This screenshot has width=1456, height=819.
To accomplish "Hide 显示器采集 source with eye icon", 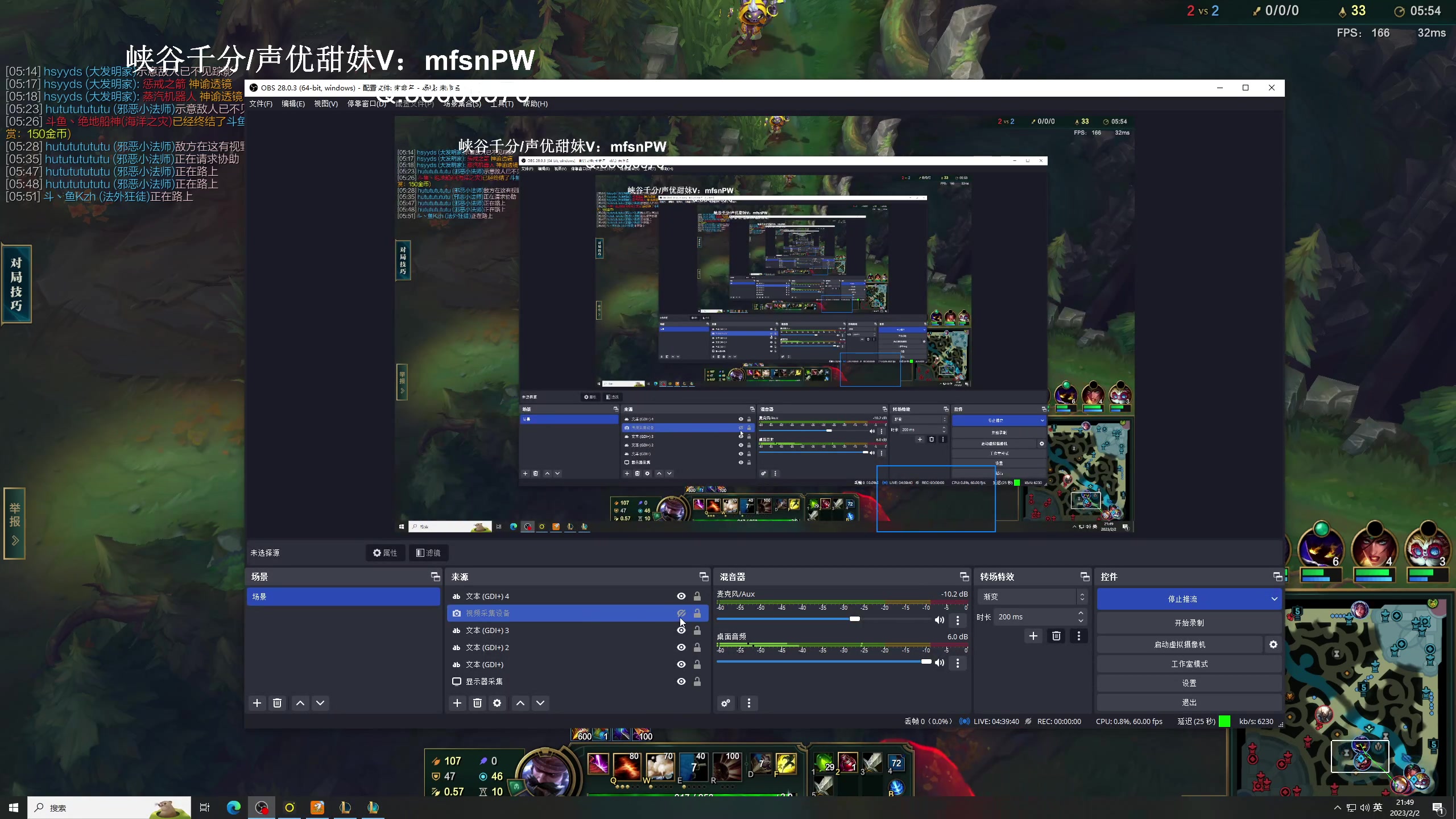I will 681,681.
